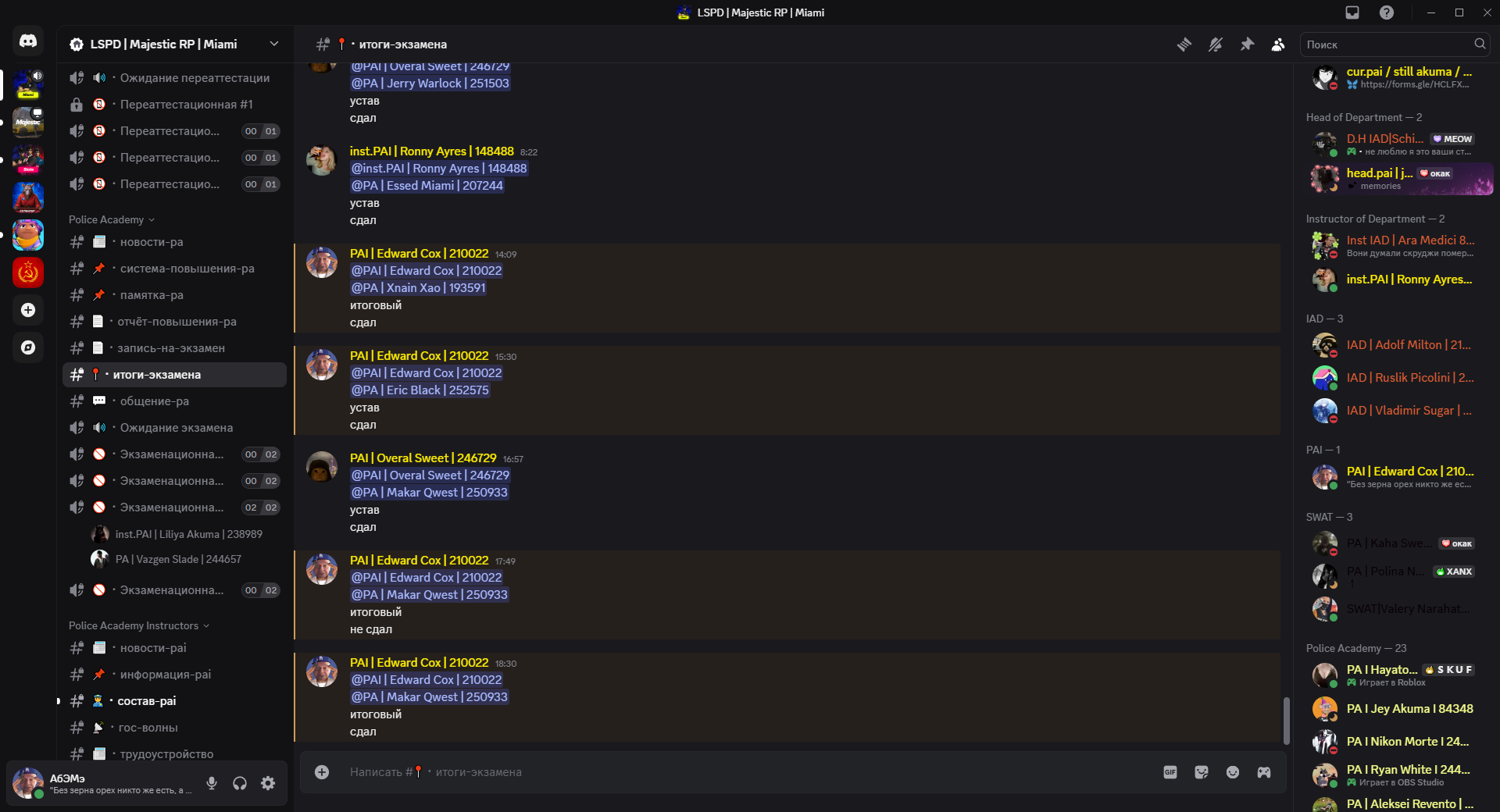
Task: Open новости-ра channel
Action: pos(175,242)
